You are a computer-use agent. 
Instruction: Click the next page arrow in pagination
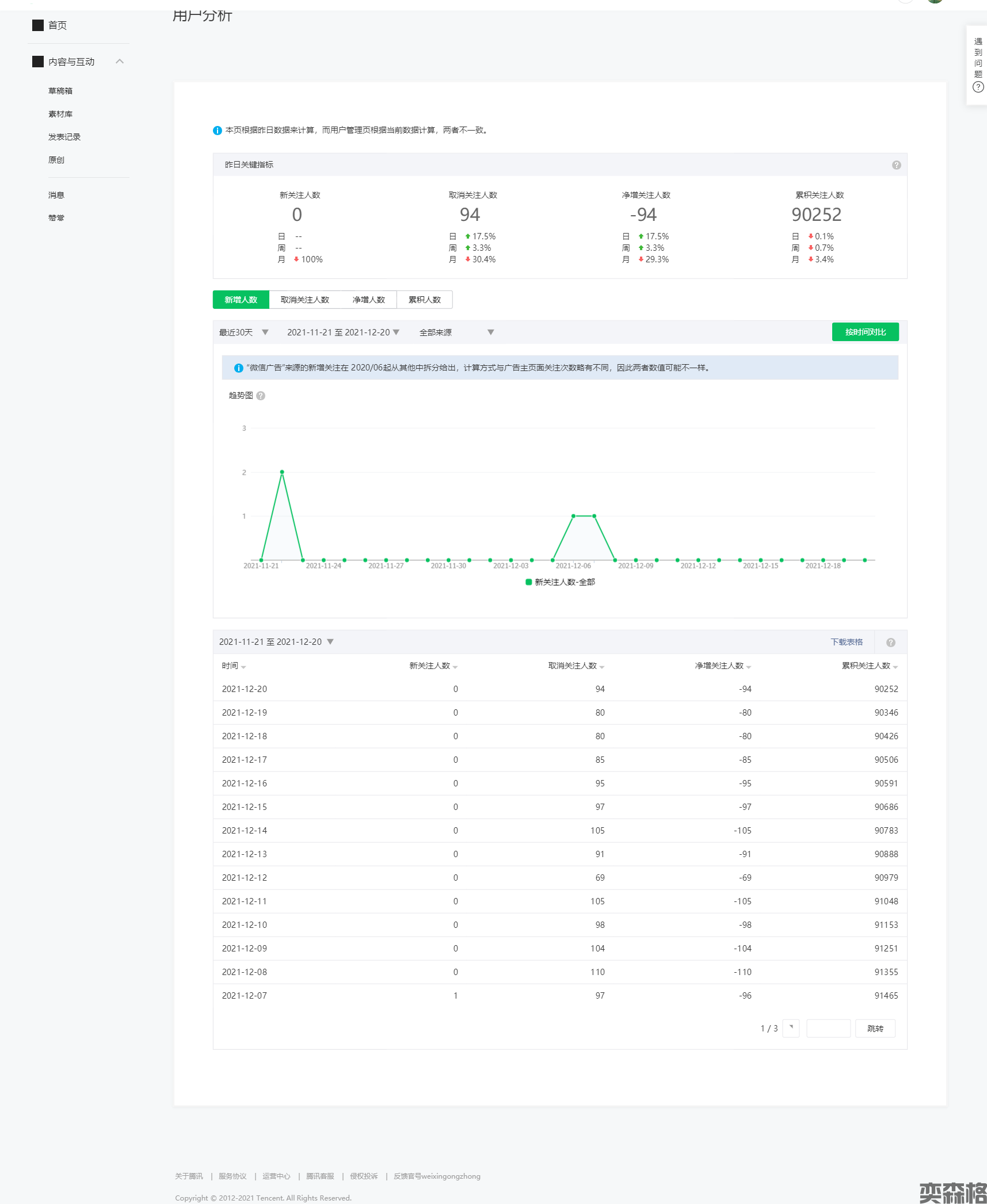[x=791, y=1028]
